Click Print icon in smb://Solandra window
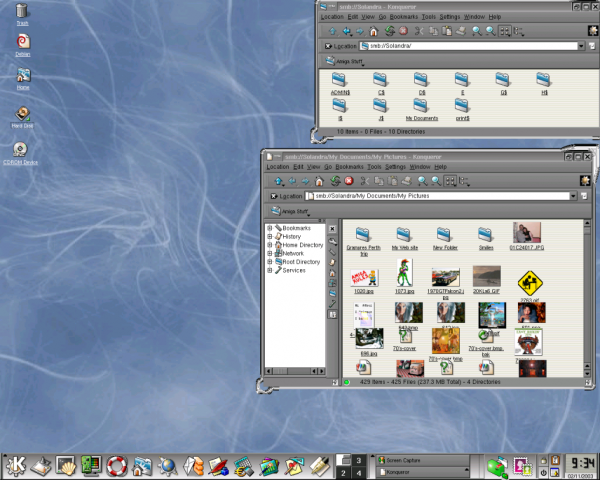 coord(461,31)
